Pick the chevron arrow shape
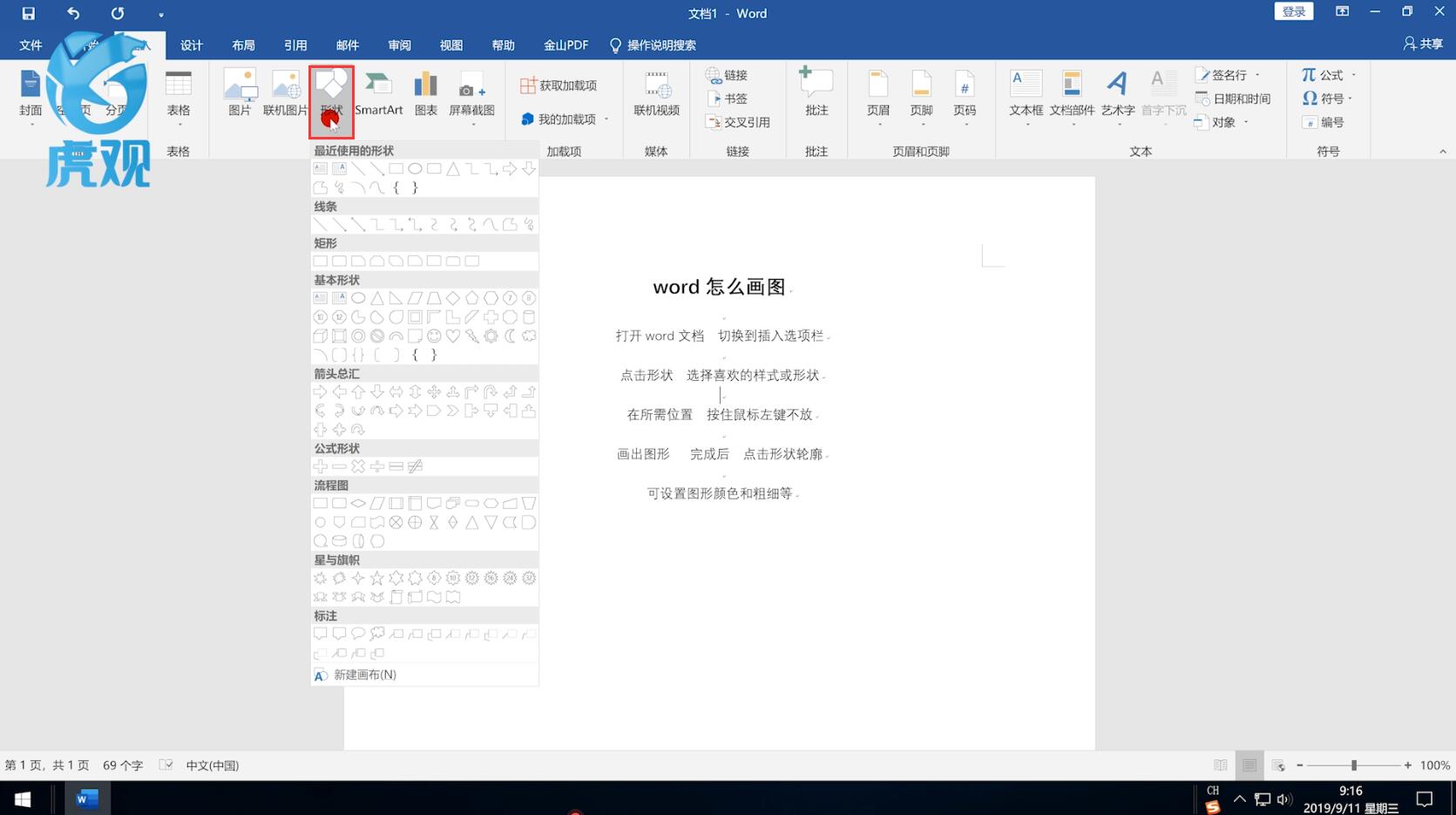The width and height of the screenshot is (1456, 815). point(453,411)
